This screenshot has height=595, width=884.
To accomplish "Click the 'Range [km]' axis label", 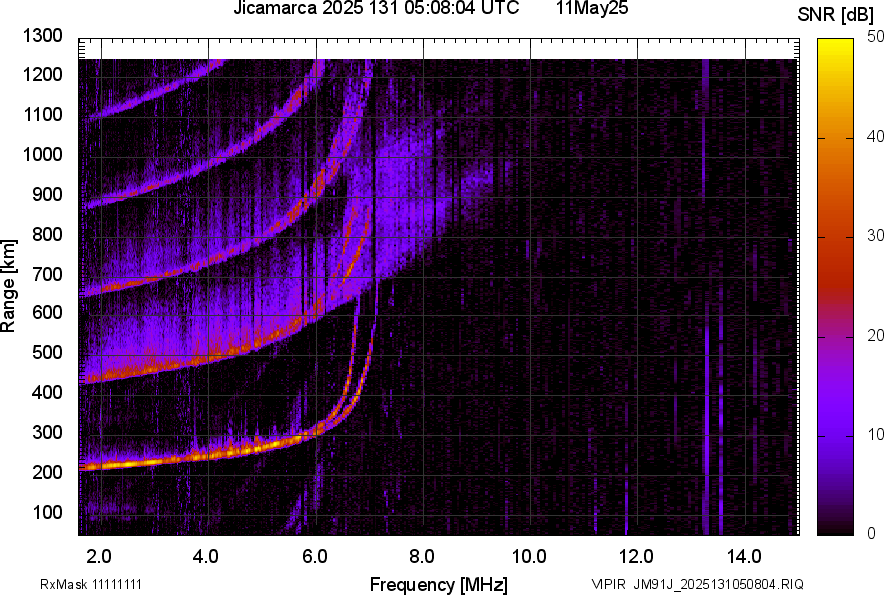I will point(7,286).
